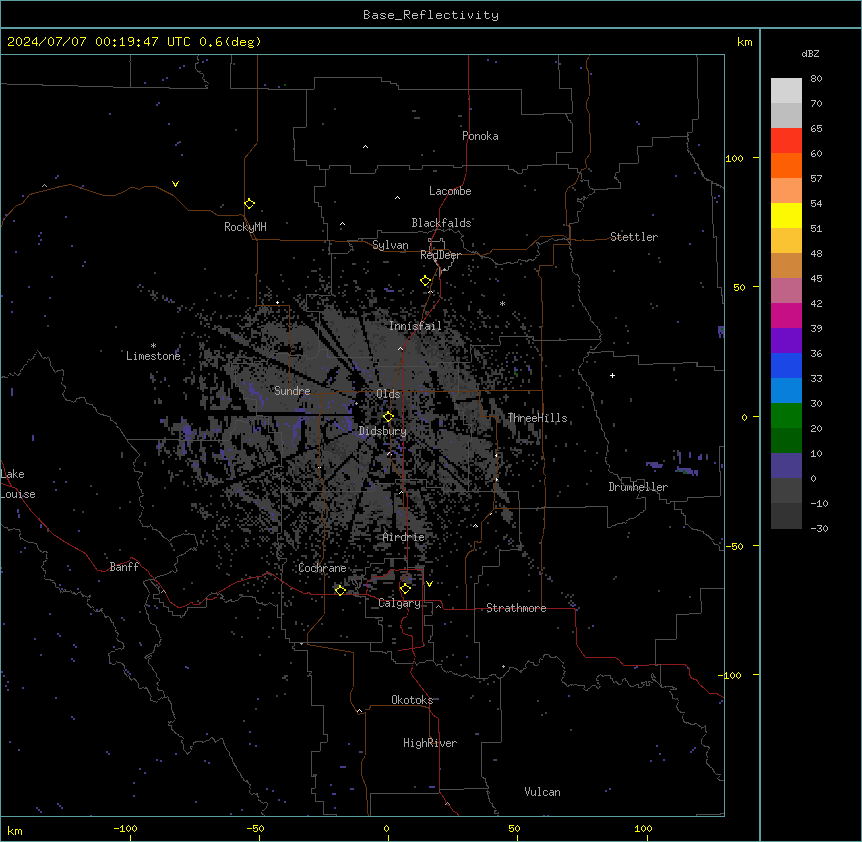This screenshot has height=842, width=862.
Task: Click the yellow diamond marker above Calgary label
Action: click(405, 589)
